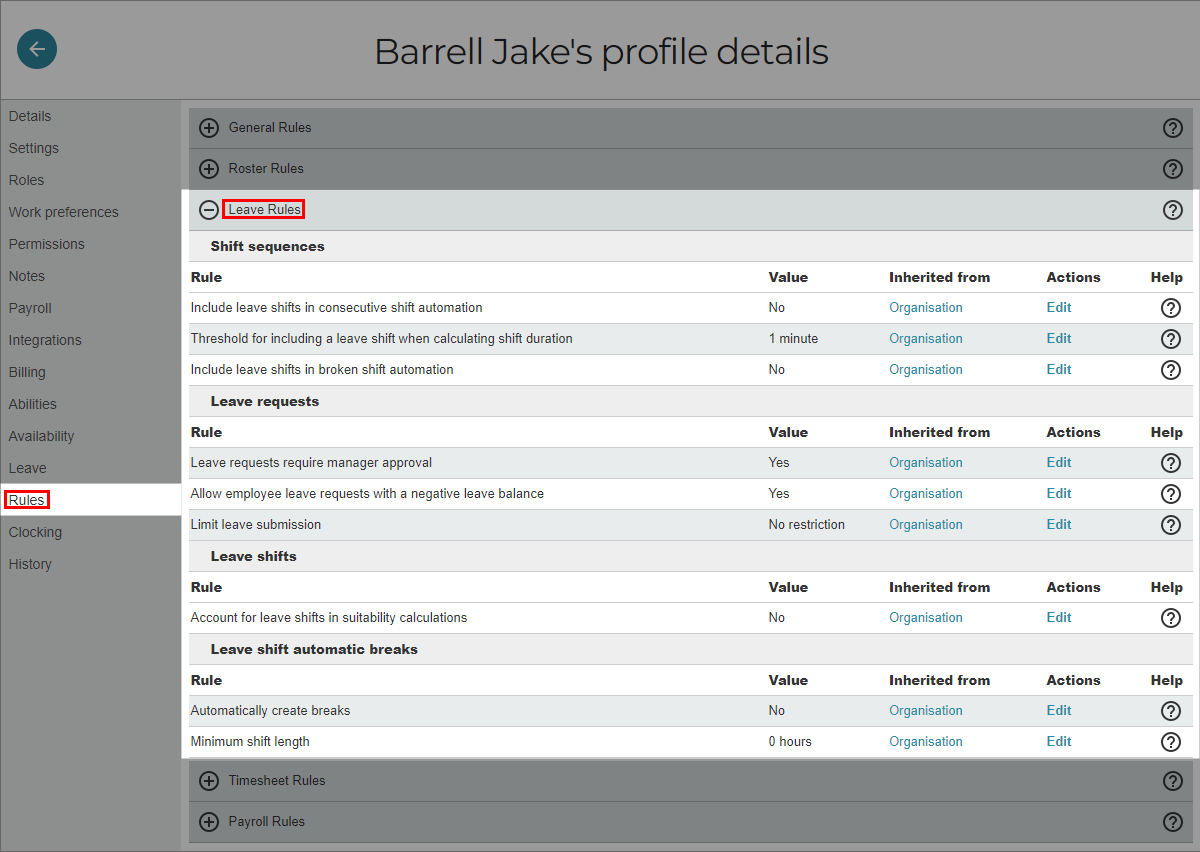
Task: Open help for Leave Rules section
Action: pyautogui.click(x=1173, y=210)
